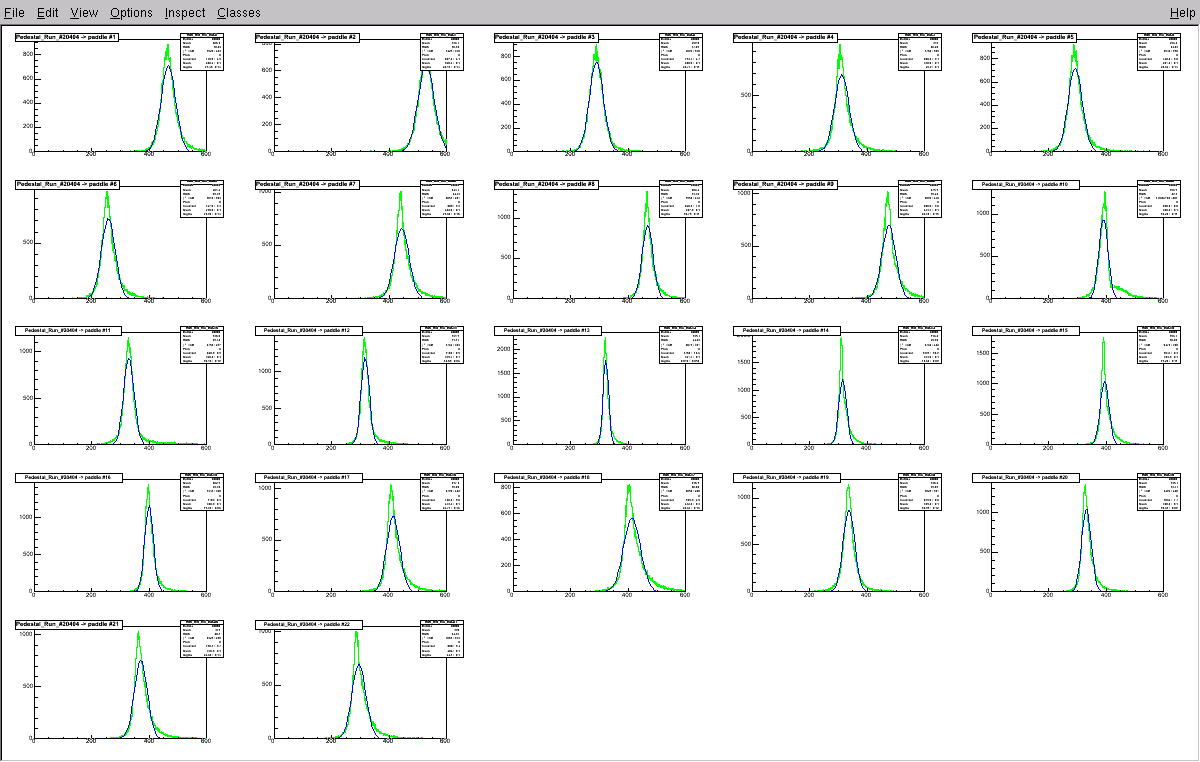Select the title 'Pedestal_Run_#20404 -> paddle #4'
The width and height of the screenshot is (1200, 762).
(785, 38)
